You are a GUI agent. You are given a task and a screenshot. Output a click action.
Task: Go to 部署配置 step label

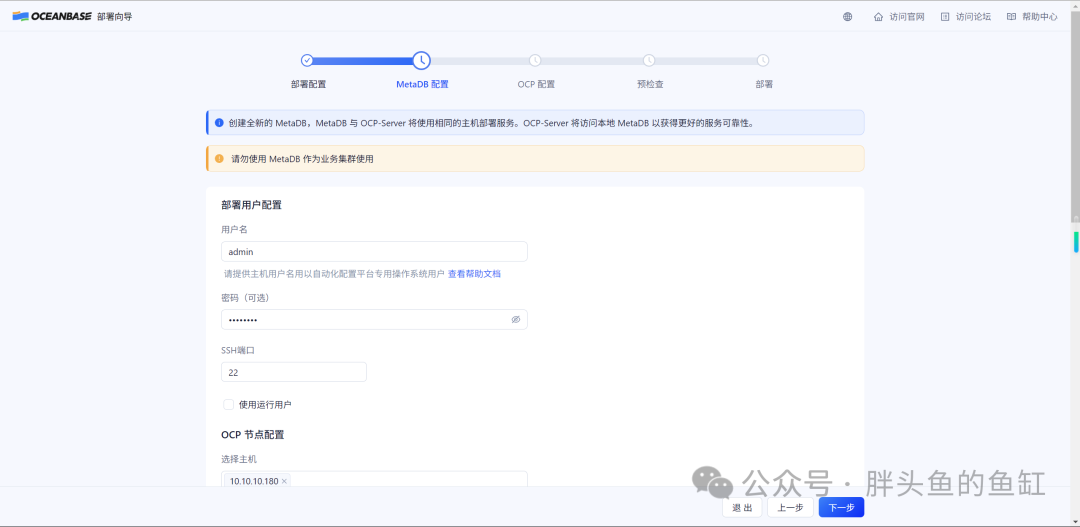click(308, 85)
